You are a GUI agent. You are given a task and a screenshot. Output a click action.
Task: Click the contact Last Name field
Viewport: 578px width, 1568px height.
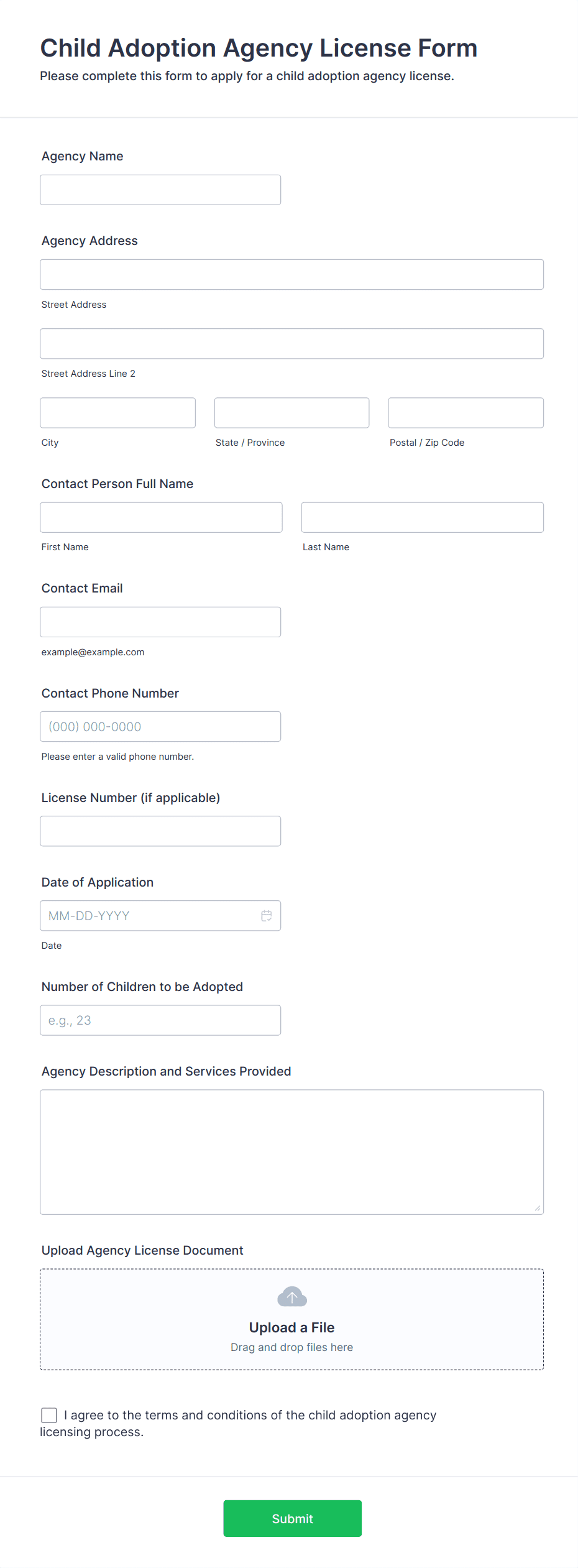422,517
